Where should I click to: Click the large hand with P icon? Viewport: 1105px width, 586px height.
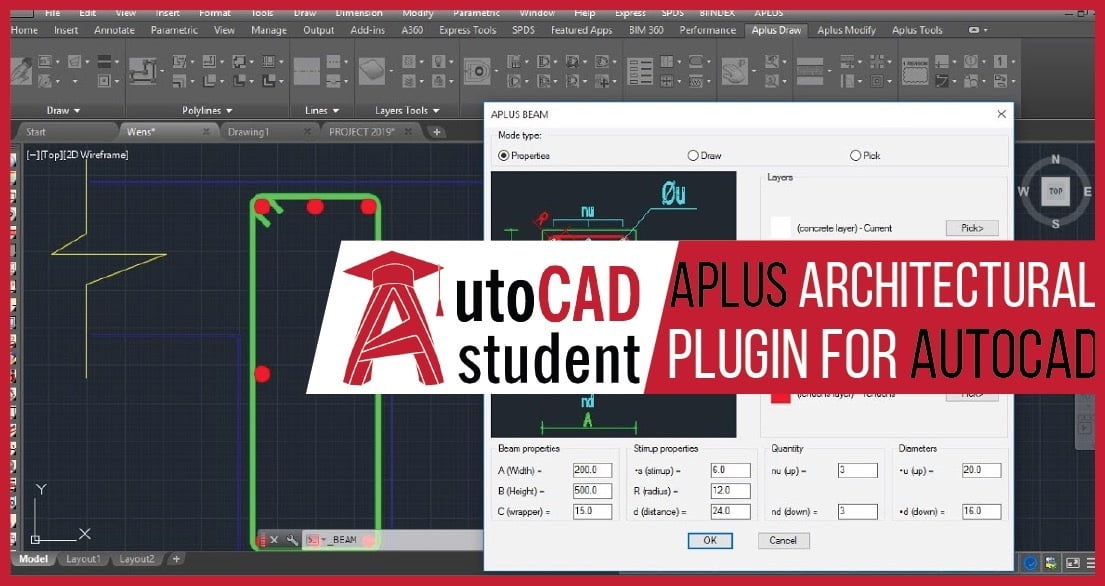tap(737, 71)
